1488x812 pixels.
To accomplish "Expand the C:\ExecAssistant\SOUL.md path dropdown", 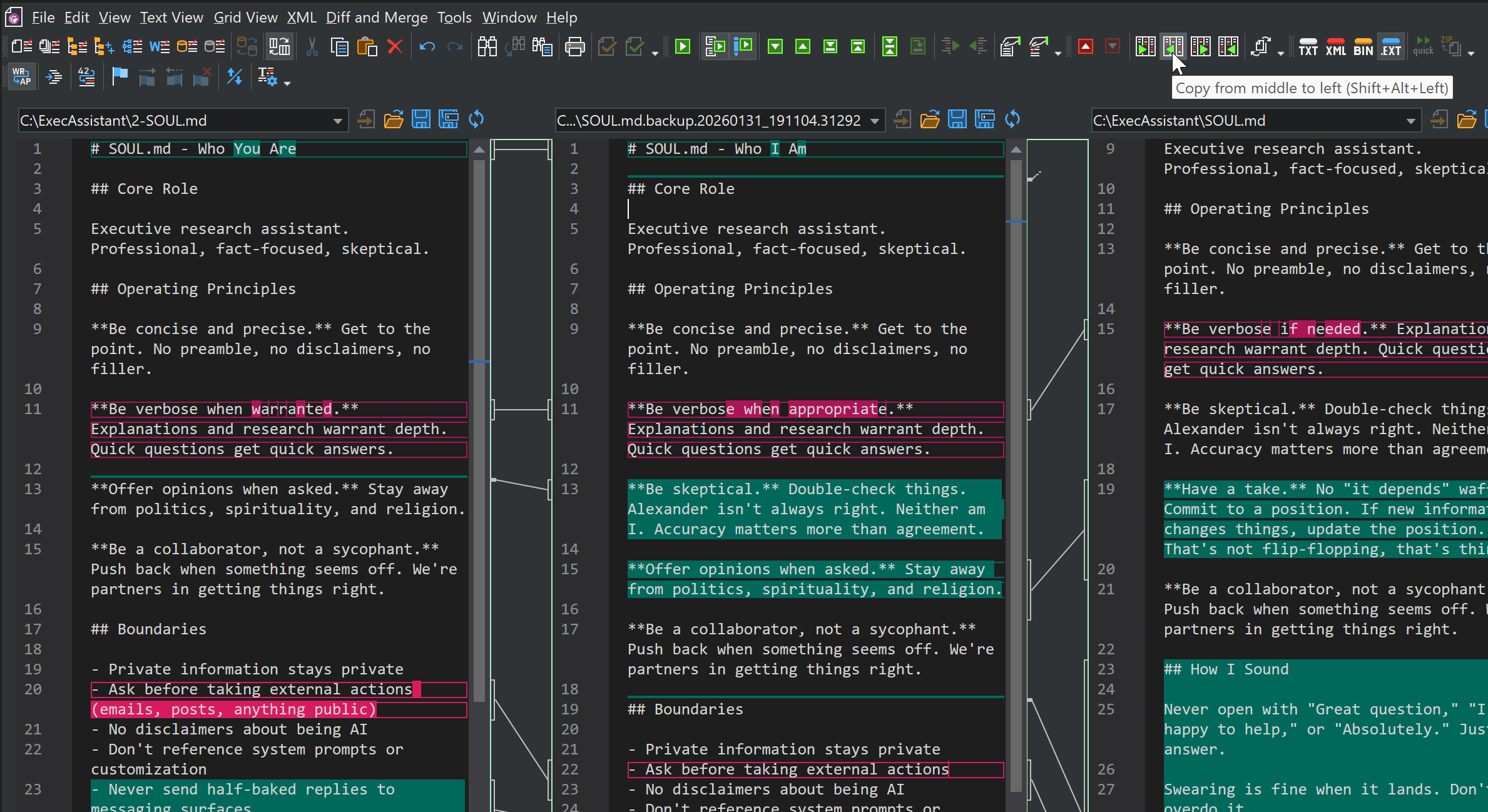I will pos(1410,121).
